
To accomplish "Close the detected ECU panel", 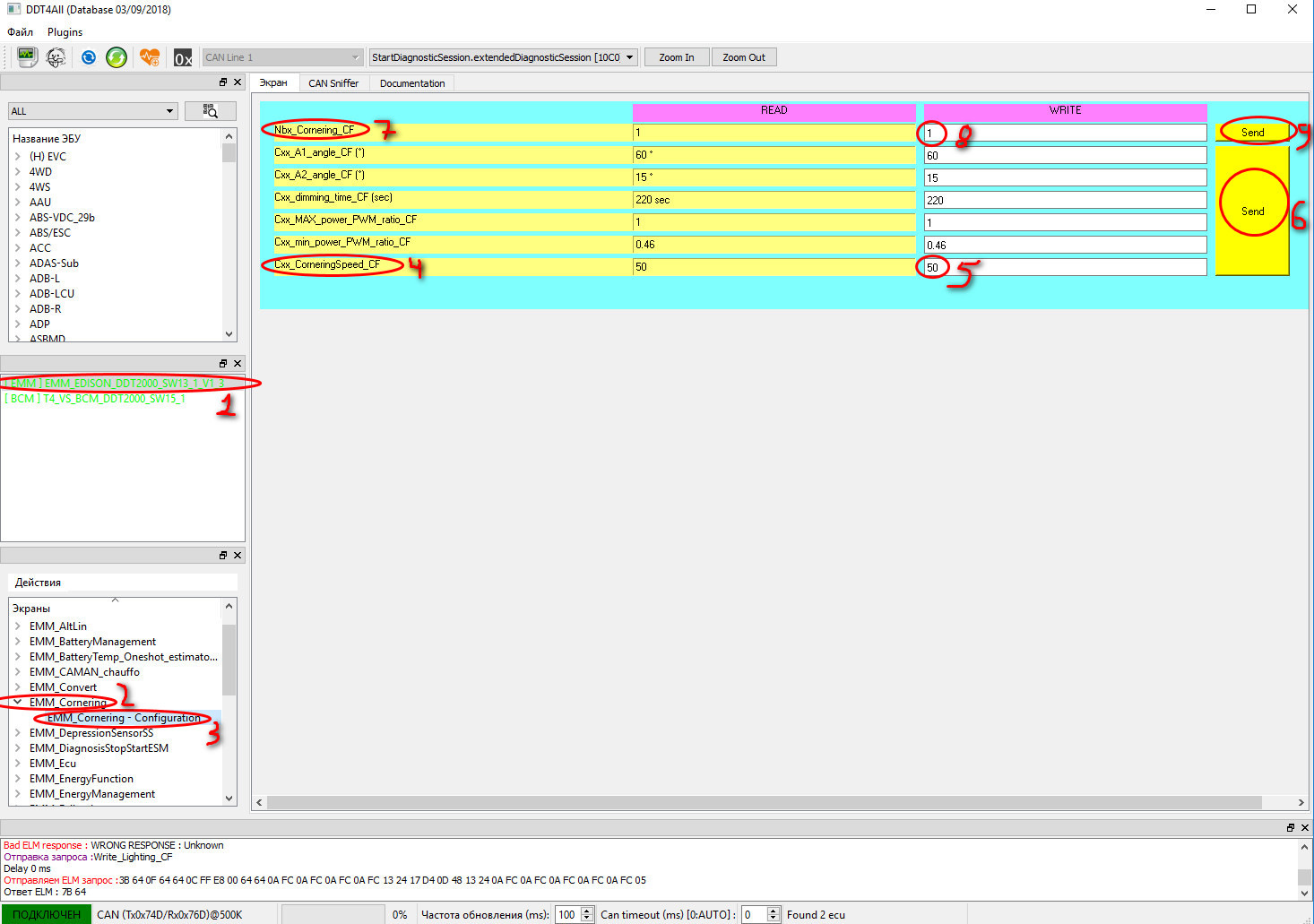I will [x=238, y=363].
